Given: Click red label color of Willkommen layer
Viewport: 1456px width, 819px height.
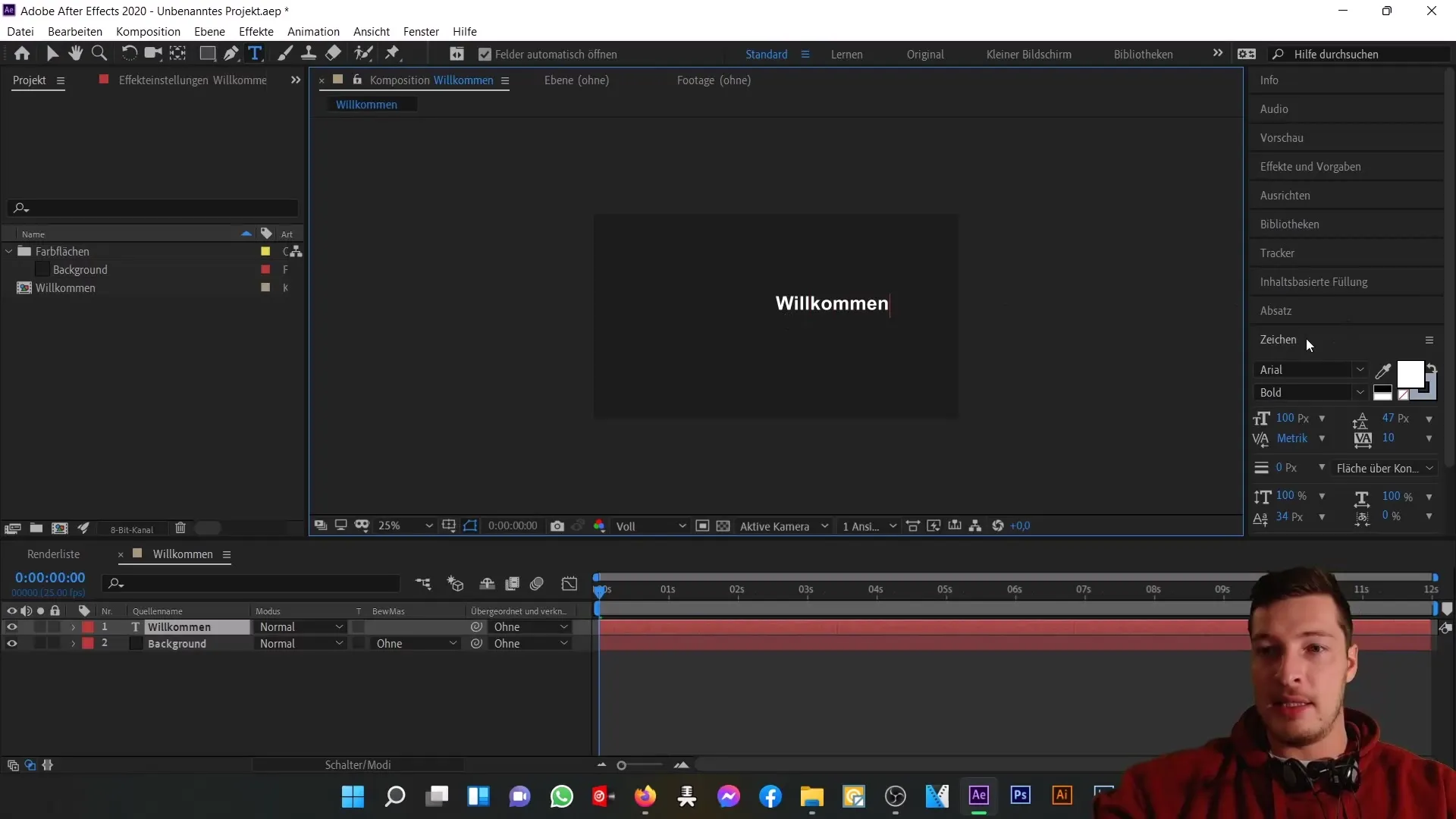Looking at the screenshot, I should (88, 627).
